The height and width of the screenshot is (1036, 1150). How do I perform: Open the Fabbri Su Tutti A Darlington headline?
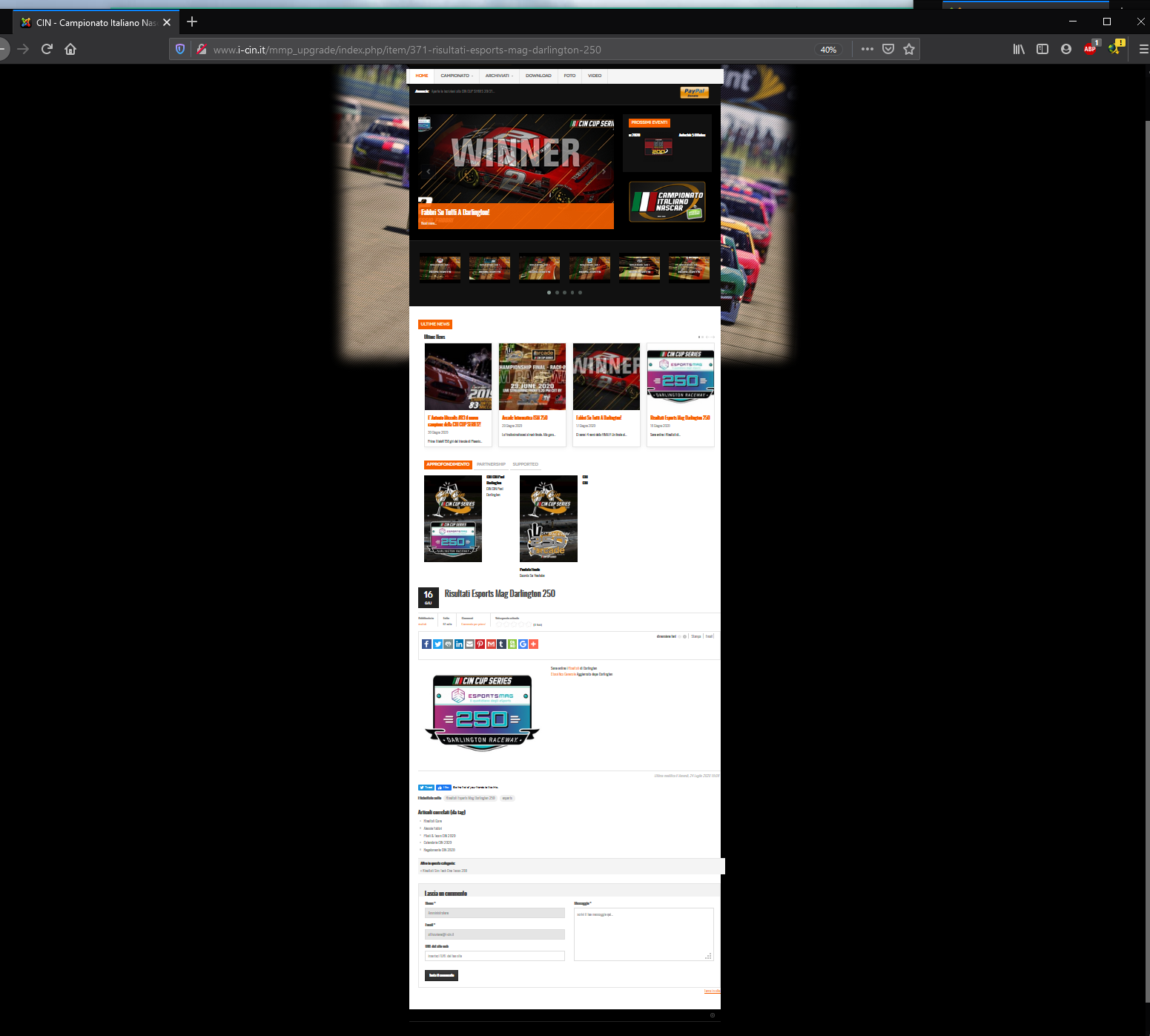pos(455,212)
